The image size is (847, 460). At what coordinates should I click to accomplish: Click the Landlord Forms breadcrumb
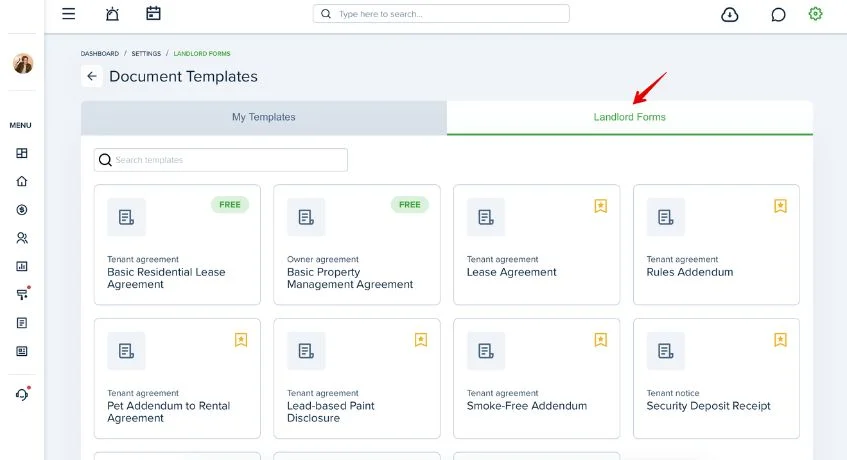click(202, 53)
